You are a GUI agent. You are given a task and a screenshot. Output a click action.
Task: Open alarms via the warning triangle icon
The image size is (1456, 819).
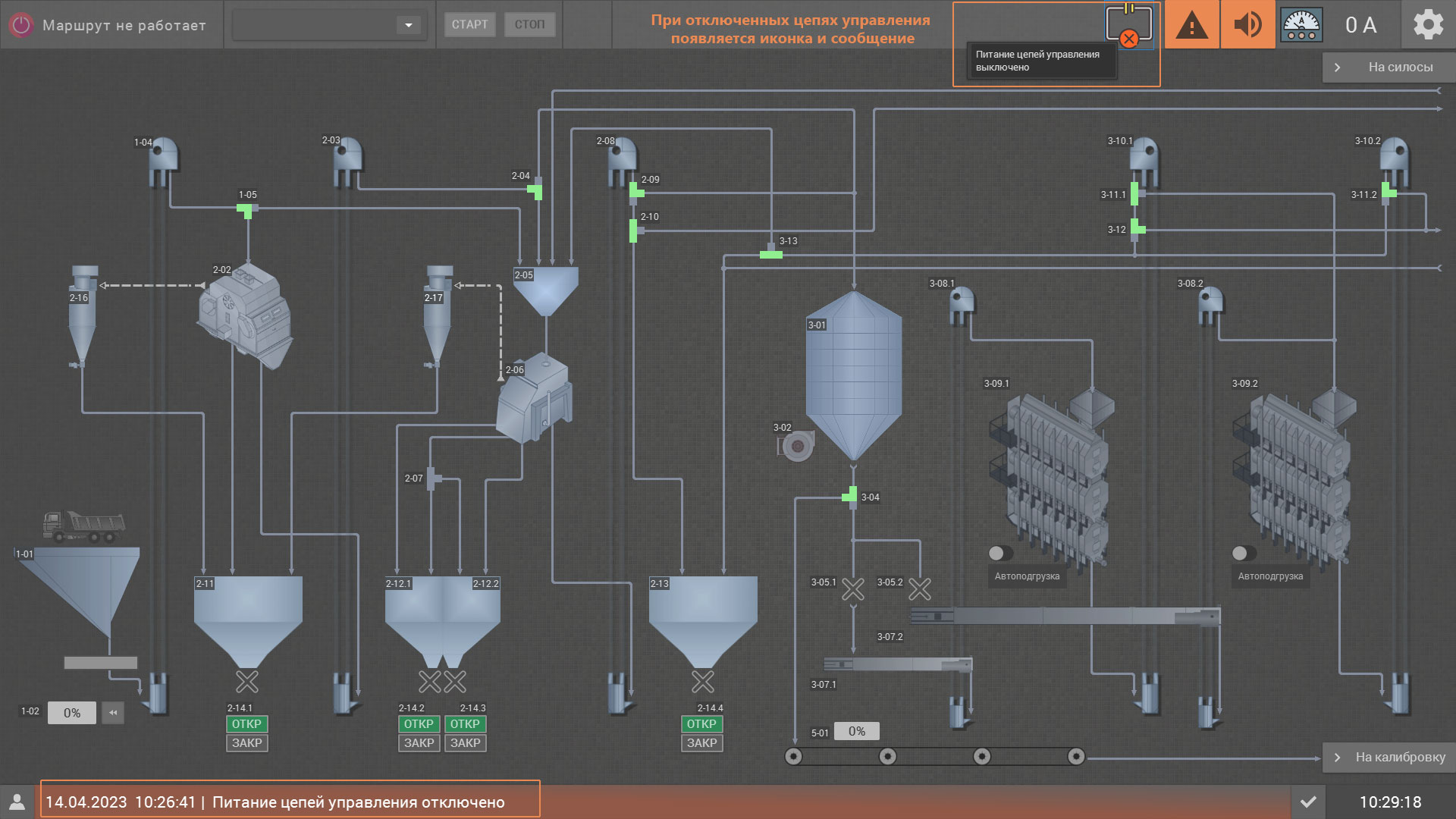click(1191, 24)
